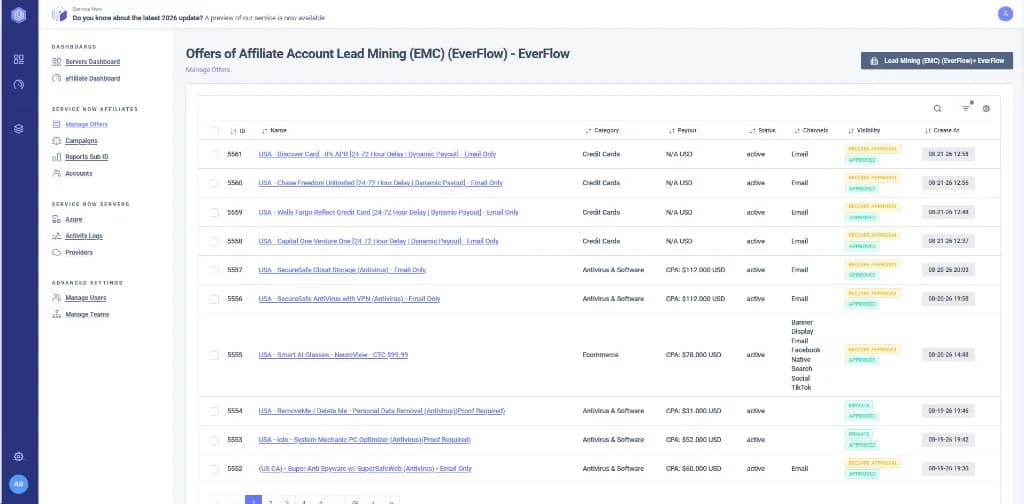Click the CPA: $78.000 USD payout cell
Image resolution: width=1024 pixels, height=504 pixels.
coord(694,355)
